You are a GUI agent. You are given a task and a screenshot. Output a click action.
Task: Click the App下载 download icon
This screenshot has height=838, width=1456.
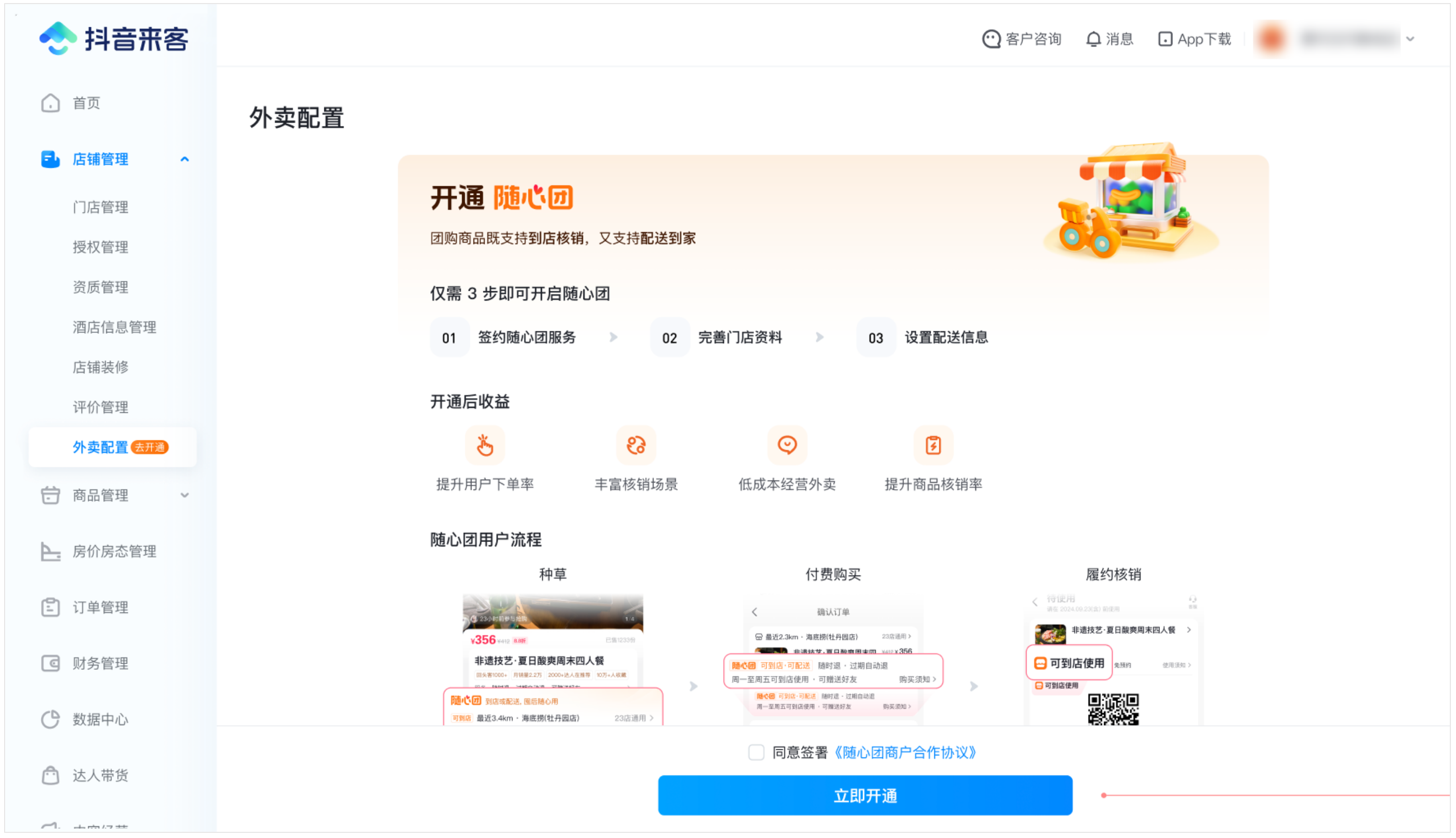click(x=1165, y=39)
